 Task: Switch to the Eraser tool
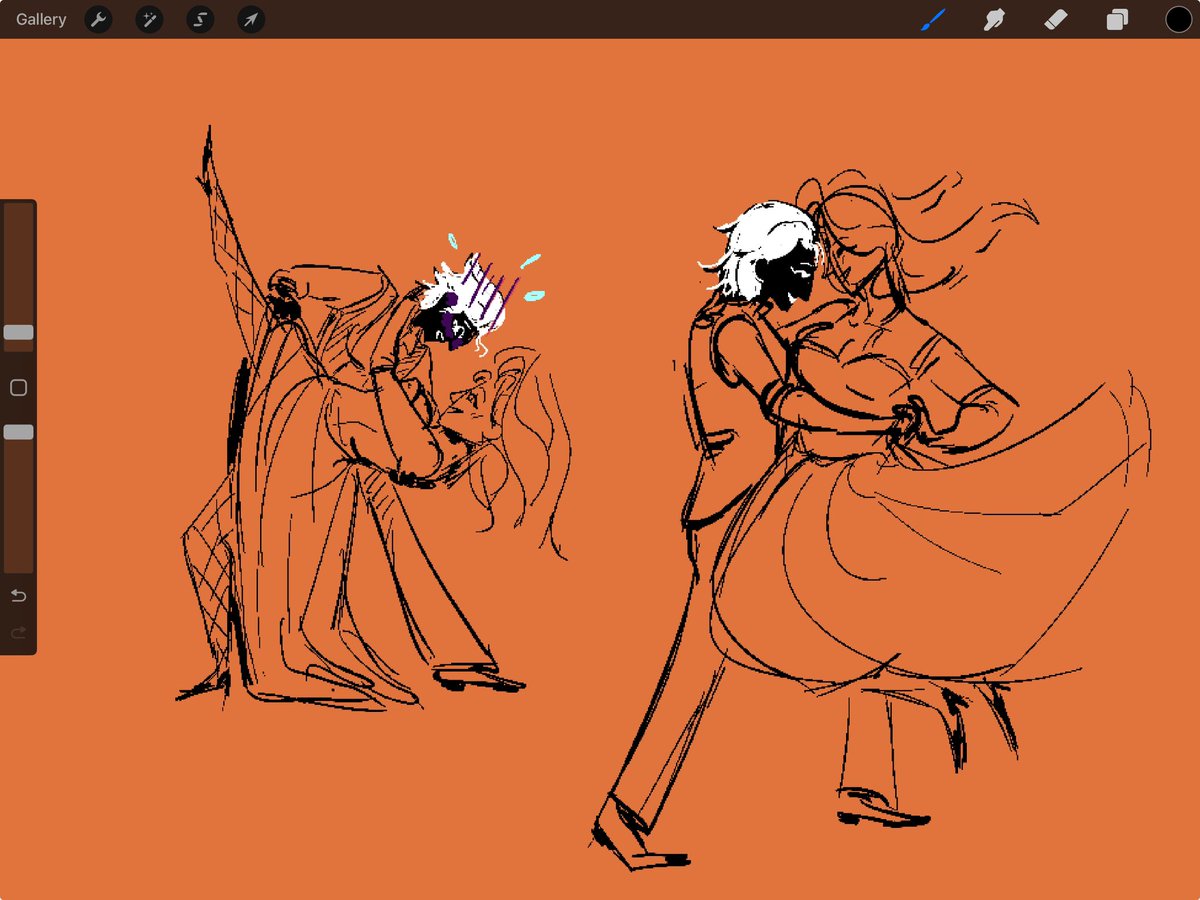pyautogui.click(x=1055, y=19)
